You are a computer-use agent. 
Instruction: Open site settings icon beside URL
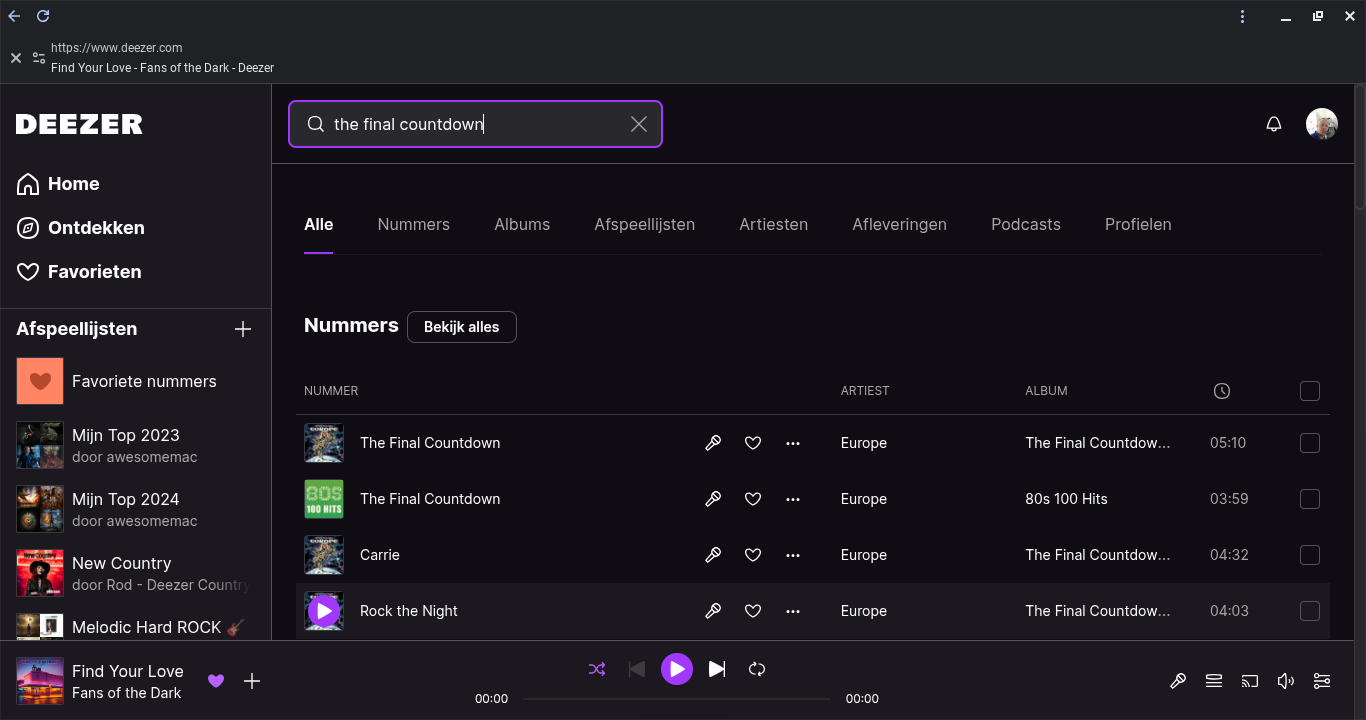coord(39,58)
